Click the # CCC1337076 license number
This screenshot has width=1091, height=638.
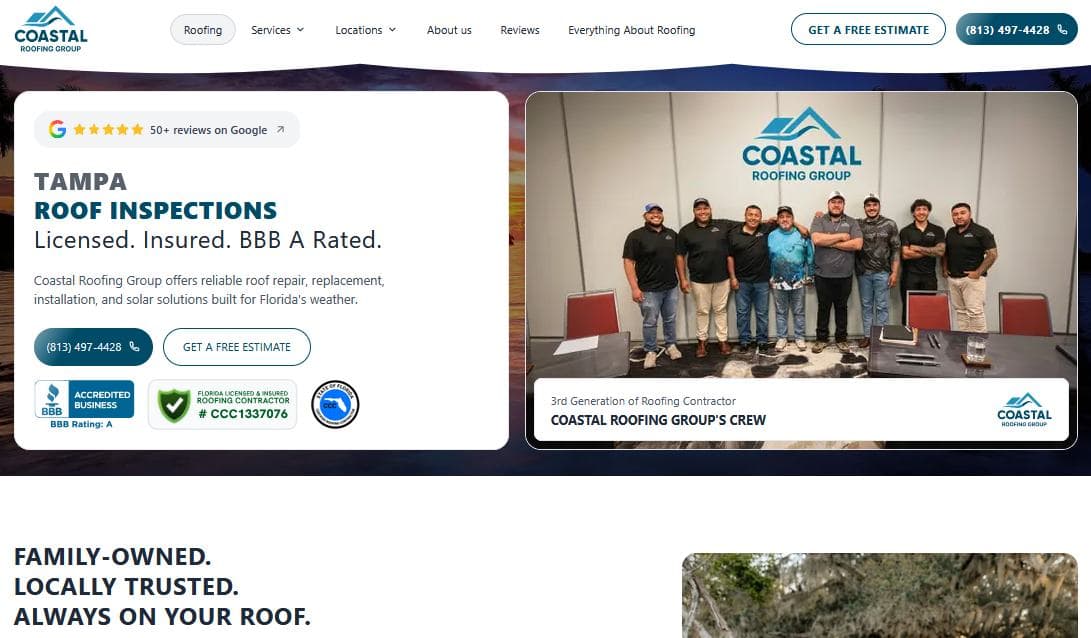tap(243, 414)
